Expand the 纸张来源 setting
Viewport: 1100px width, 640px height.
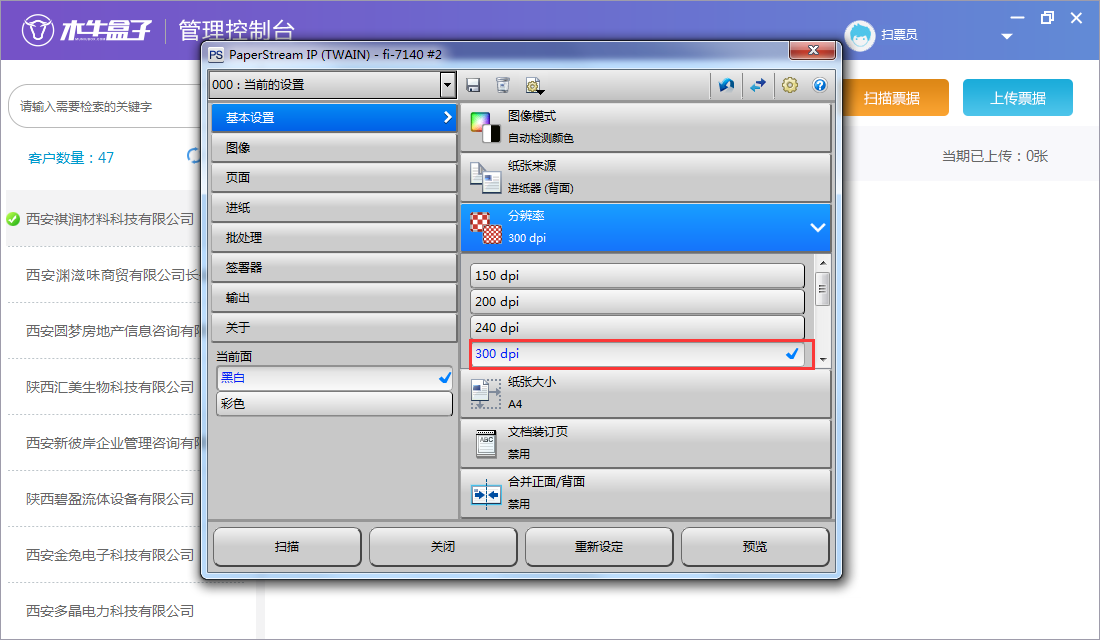pos(645,177)
